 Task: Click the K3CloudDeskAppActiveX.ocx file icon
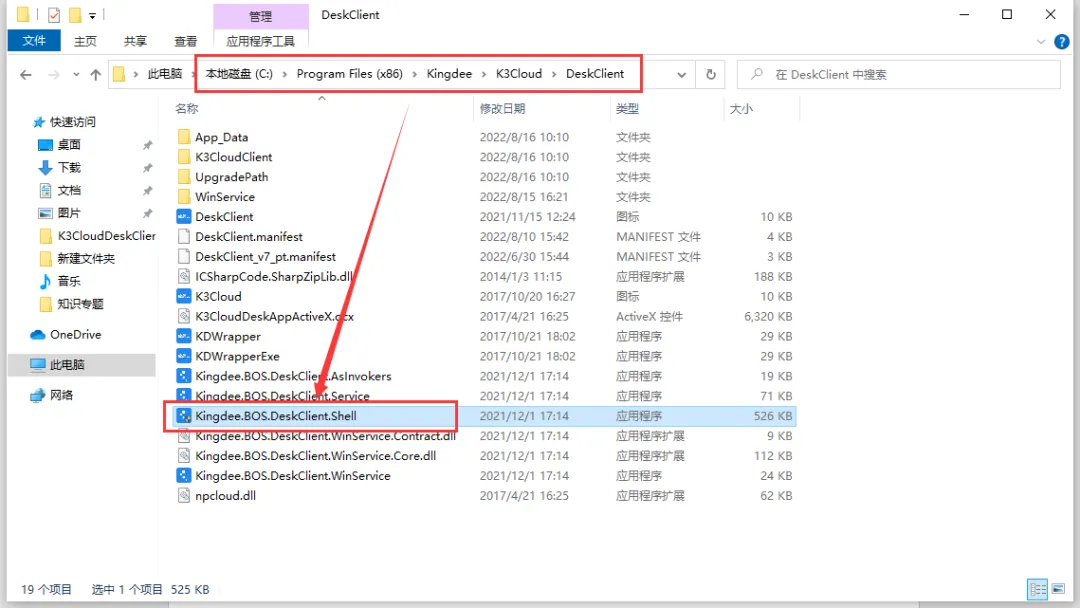pyautogui.click(x=183, y=317)
